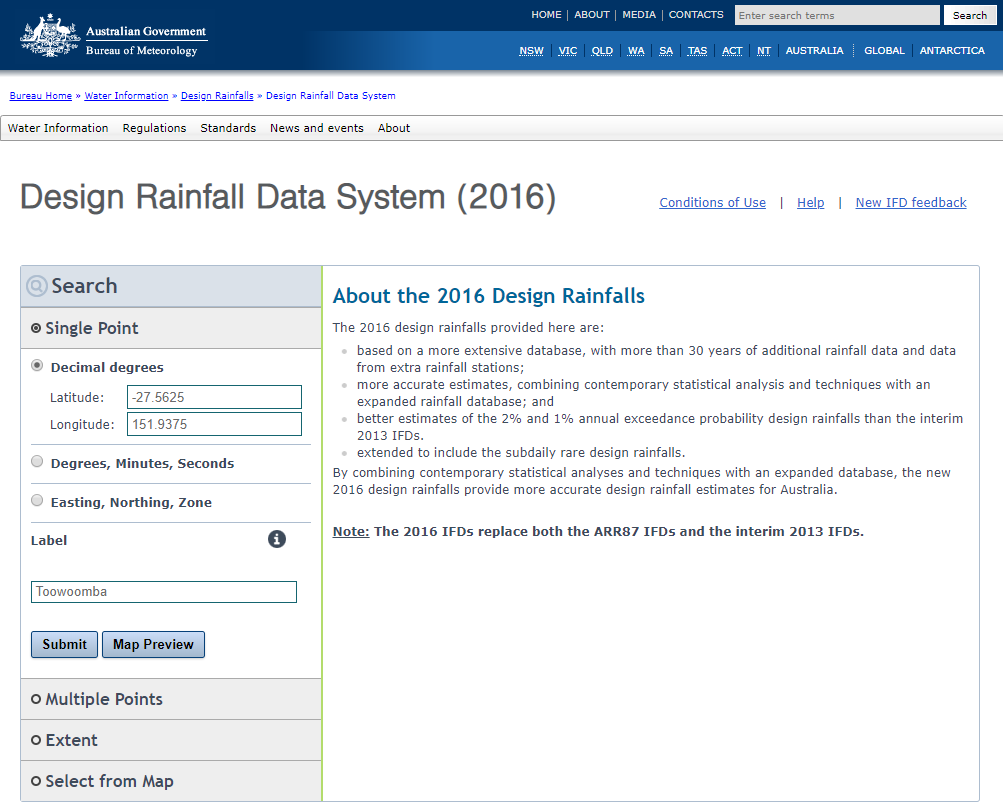The height and width of the screenshot is (804, 1003).
Task: Open the Conditions of Use link
Action: (713, 203)
